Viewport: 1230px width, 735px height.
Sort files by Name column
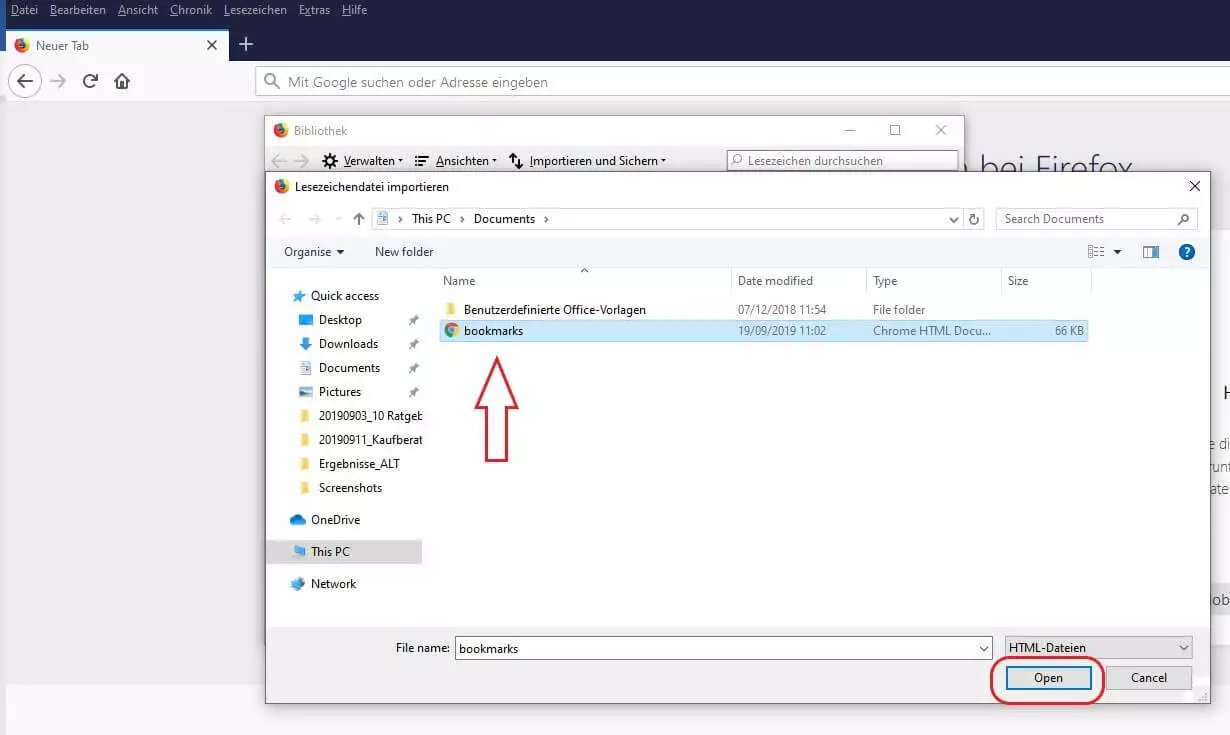(x=585, y=281)
